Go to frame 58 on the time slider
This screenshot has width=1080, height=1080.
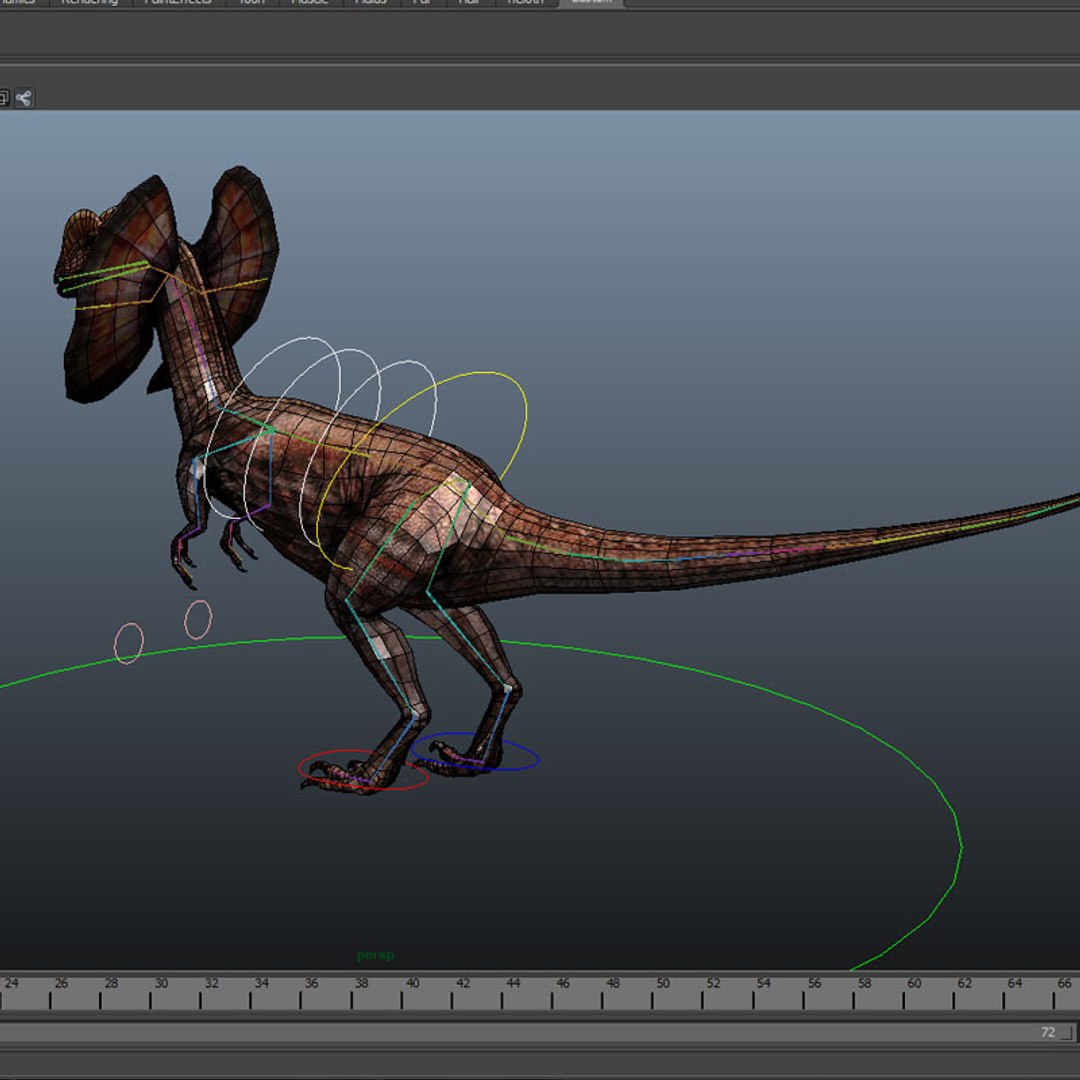864,984
